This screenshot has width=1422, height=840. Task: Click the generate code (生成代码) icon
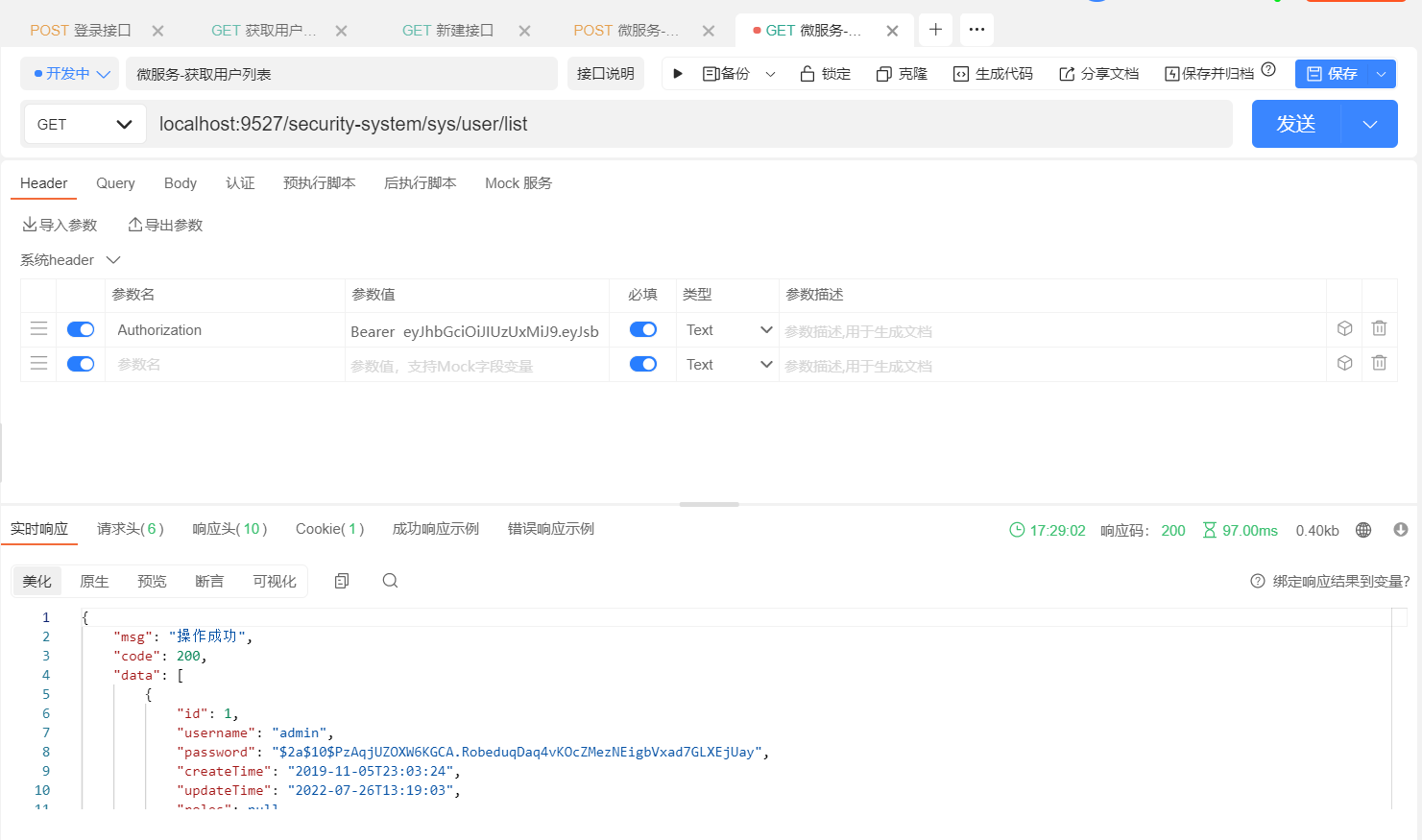961,74
